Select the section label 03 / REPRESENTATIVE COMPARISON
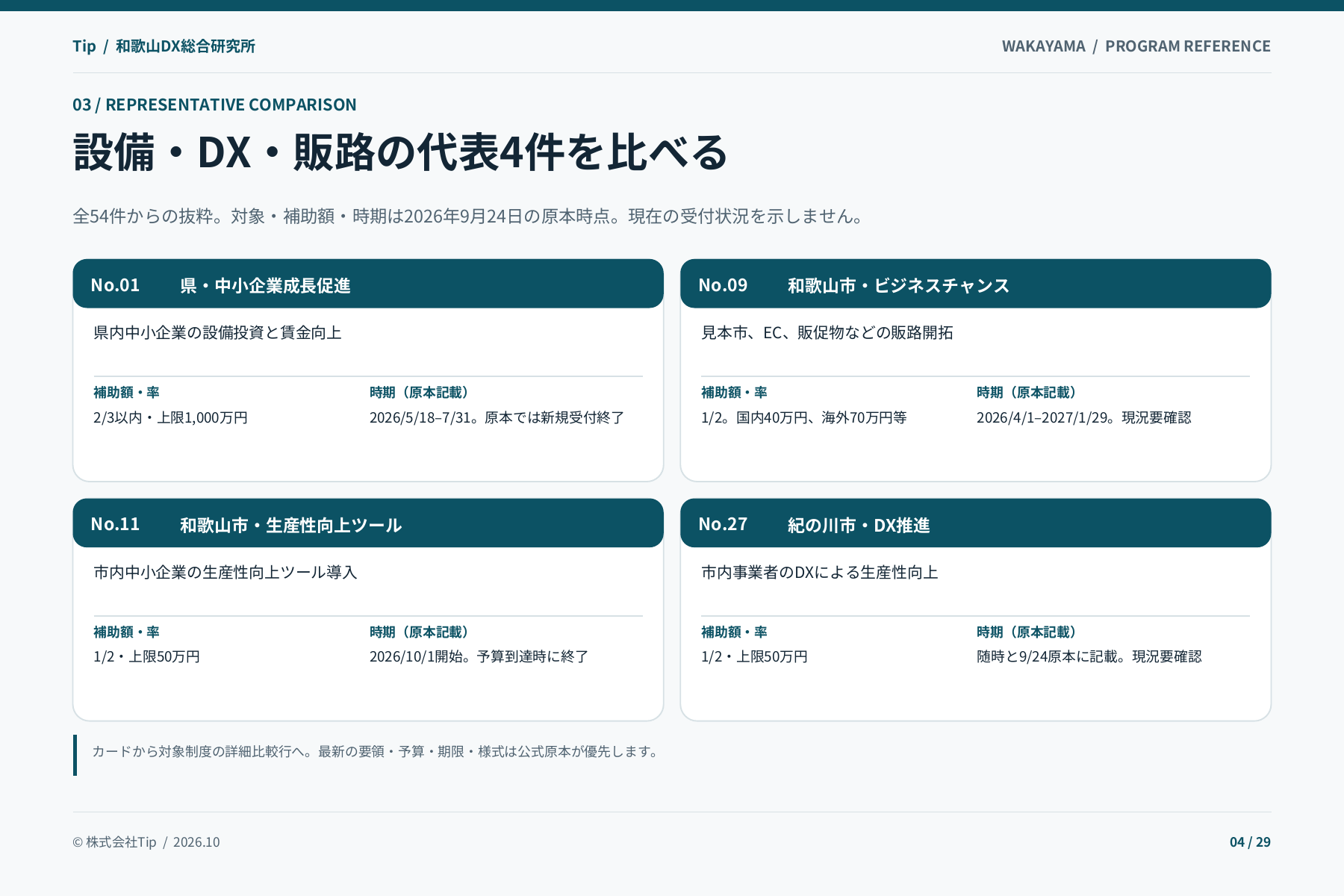 pyautogui.click(x=214, y=105)
